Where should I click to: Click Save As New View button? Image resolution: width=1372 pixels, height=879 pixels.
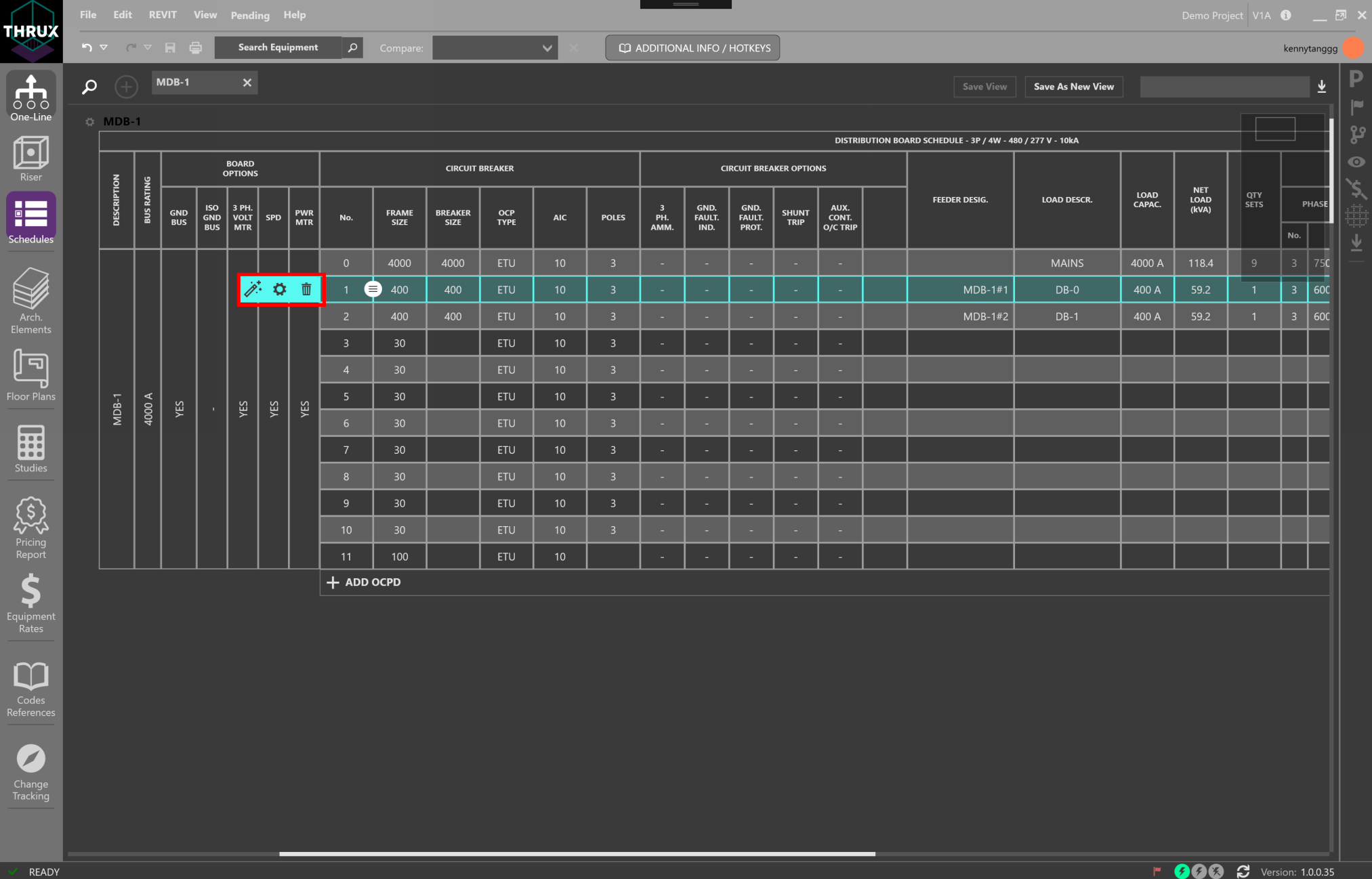1073,87
